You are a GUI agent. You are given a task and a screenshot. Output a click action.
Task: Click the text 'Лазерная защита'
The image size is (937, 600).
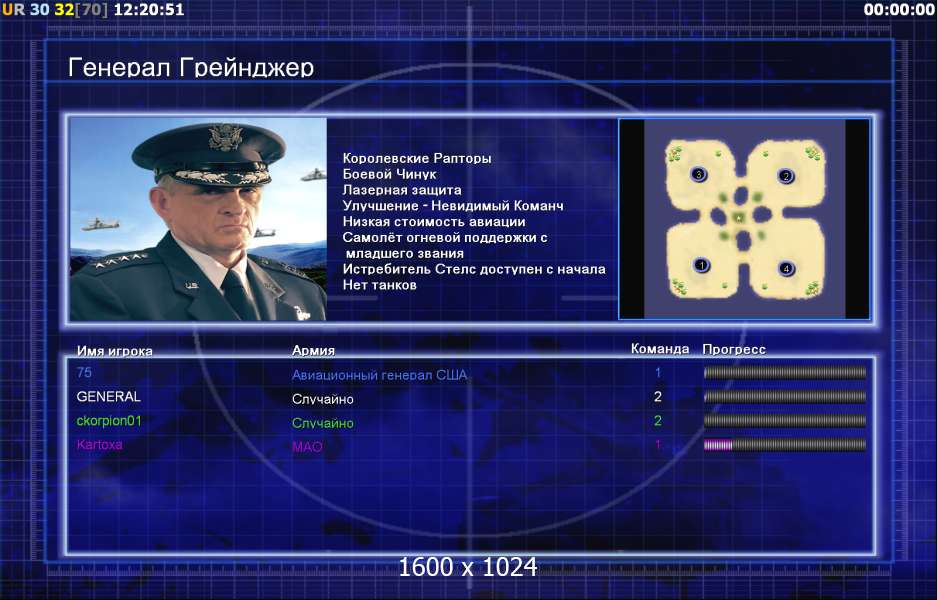tap(402, 190)
